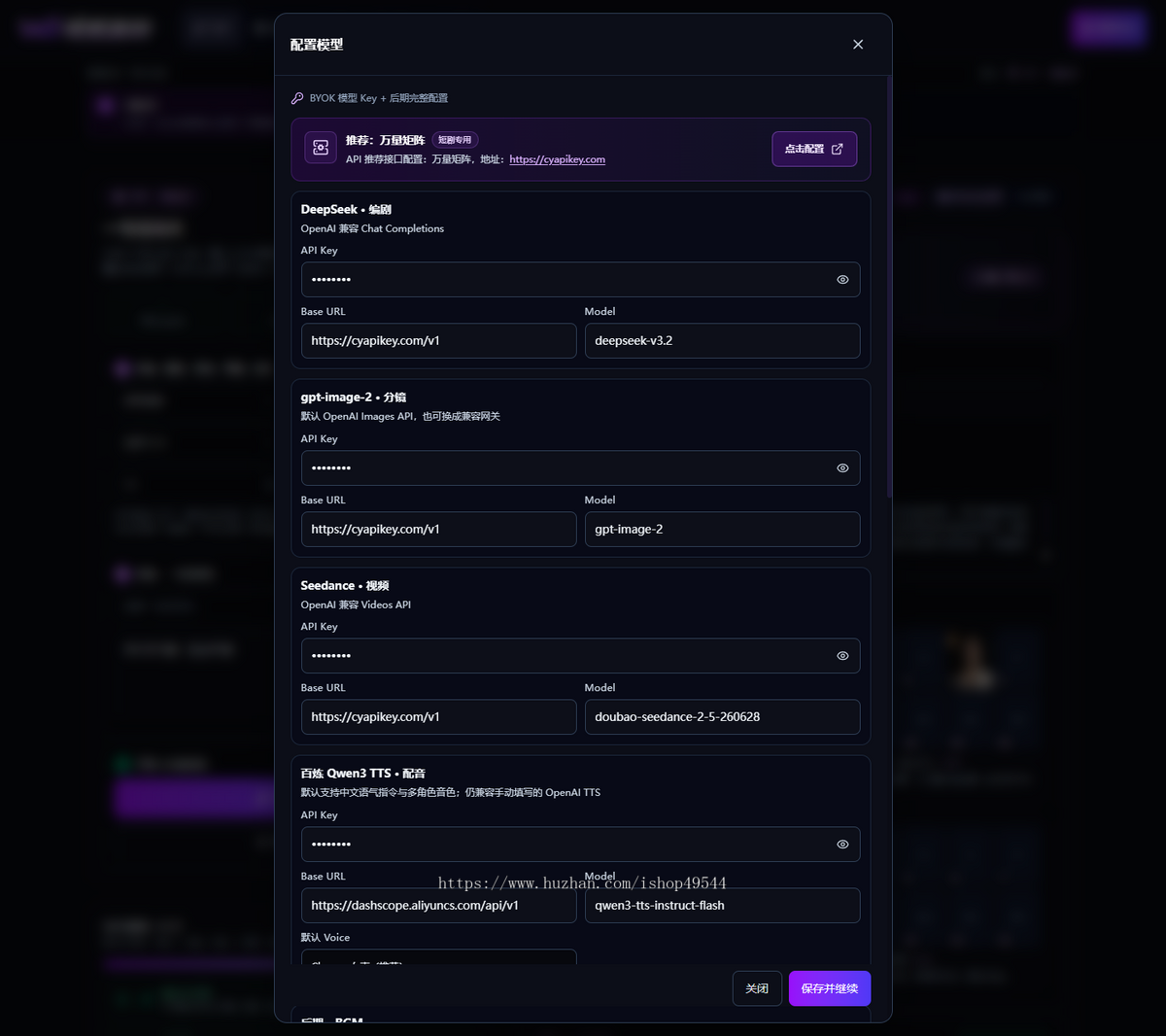Image resolution: width=1166 pixels, height=1036 pixels.
Task: Click the 短剧专用 badge
Action: [x=455, y=140]
